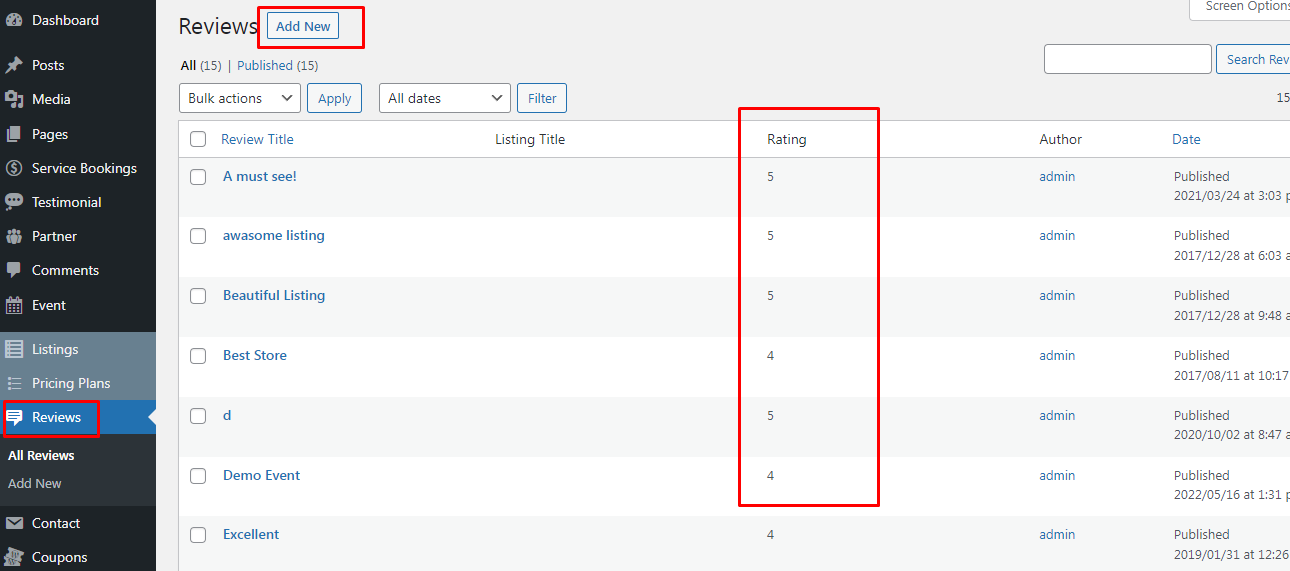Open the 'Beautiful Listing' review link

[x=274, y=295]
